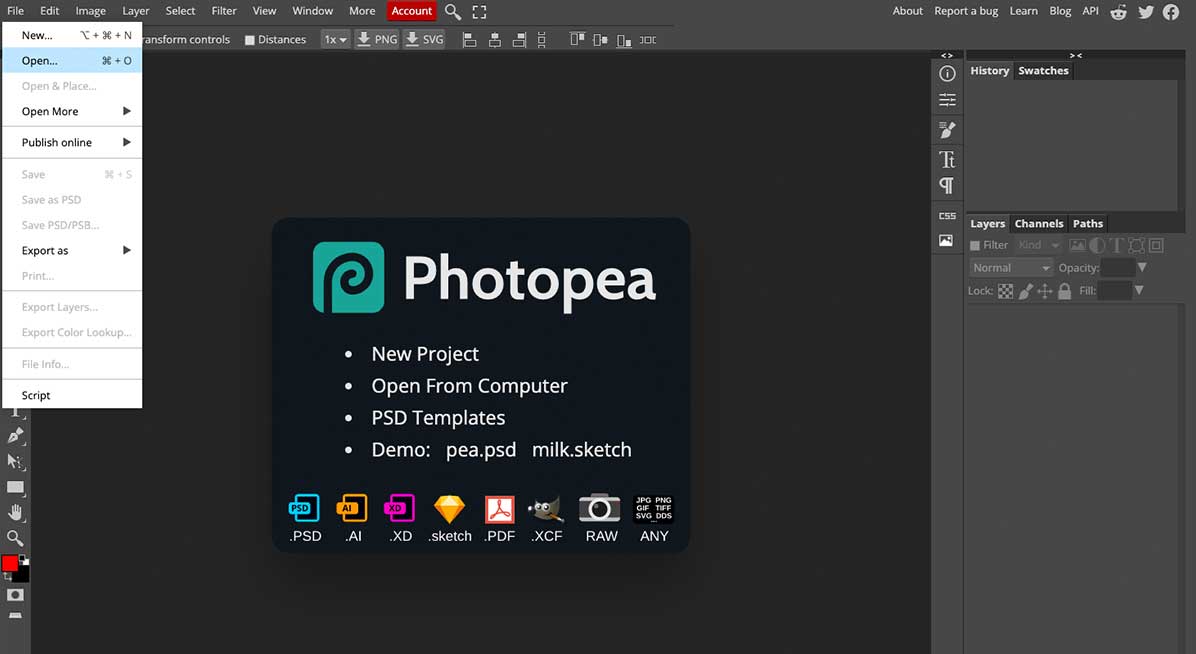Toggle text layer filter icon
The image size is (1196, 654).
point(1117,245)
